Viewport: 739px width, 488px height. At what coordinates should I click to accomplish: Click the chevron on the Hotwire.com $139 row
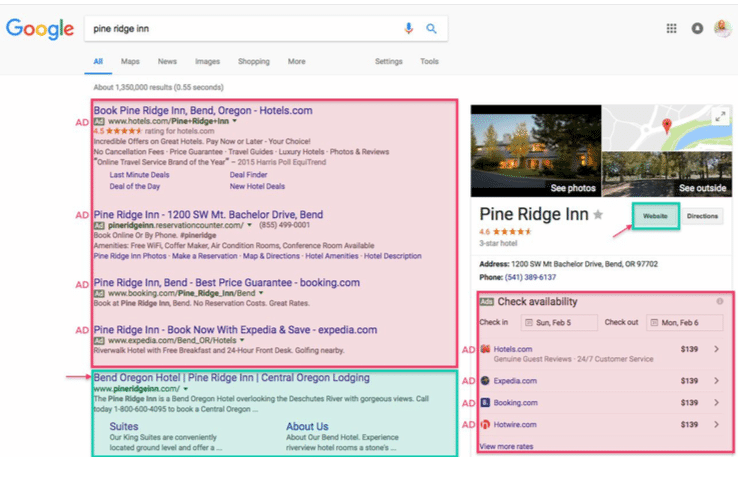coord(716,424)
